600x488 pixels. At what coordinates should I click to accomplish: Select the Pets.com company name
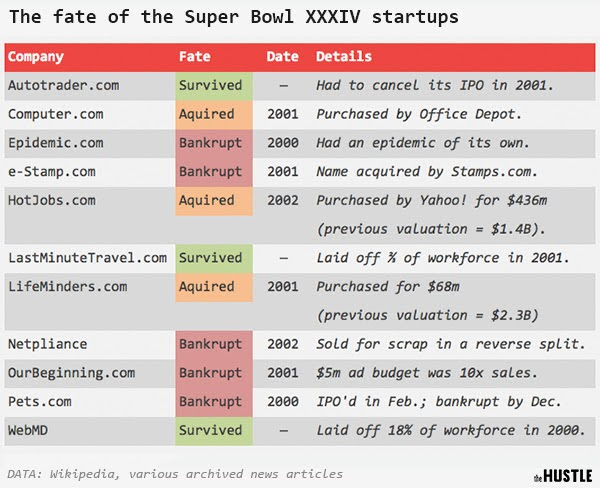(40, 402)
